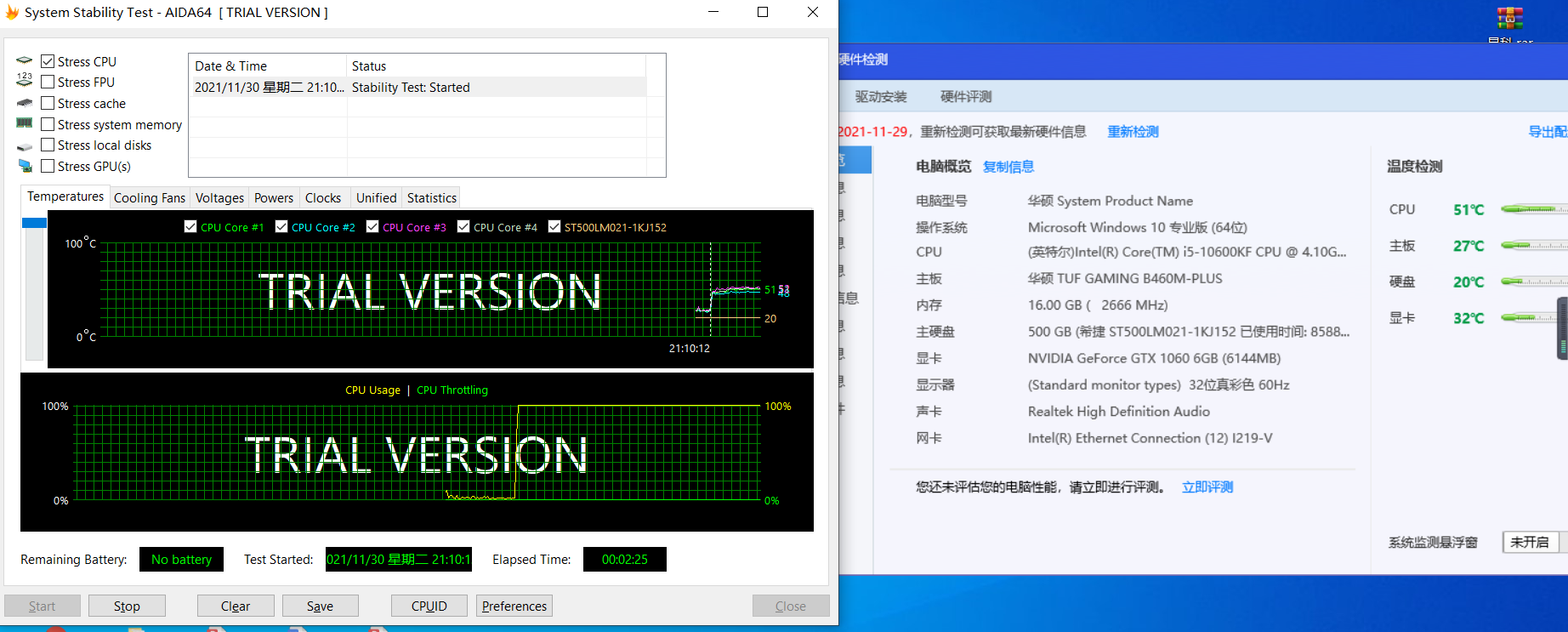
Task: Click the AIDA64 flame icon in title bar
Action: (x=12, y=12)
